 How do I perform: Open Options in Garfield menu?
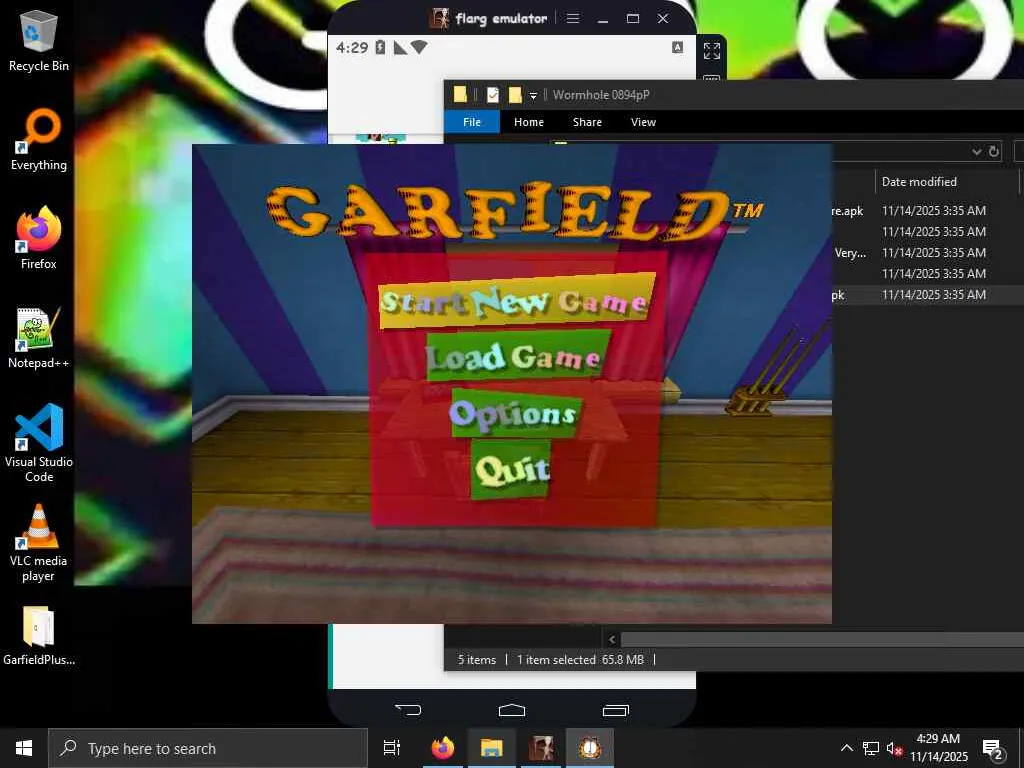click(515, 413)
